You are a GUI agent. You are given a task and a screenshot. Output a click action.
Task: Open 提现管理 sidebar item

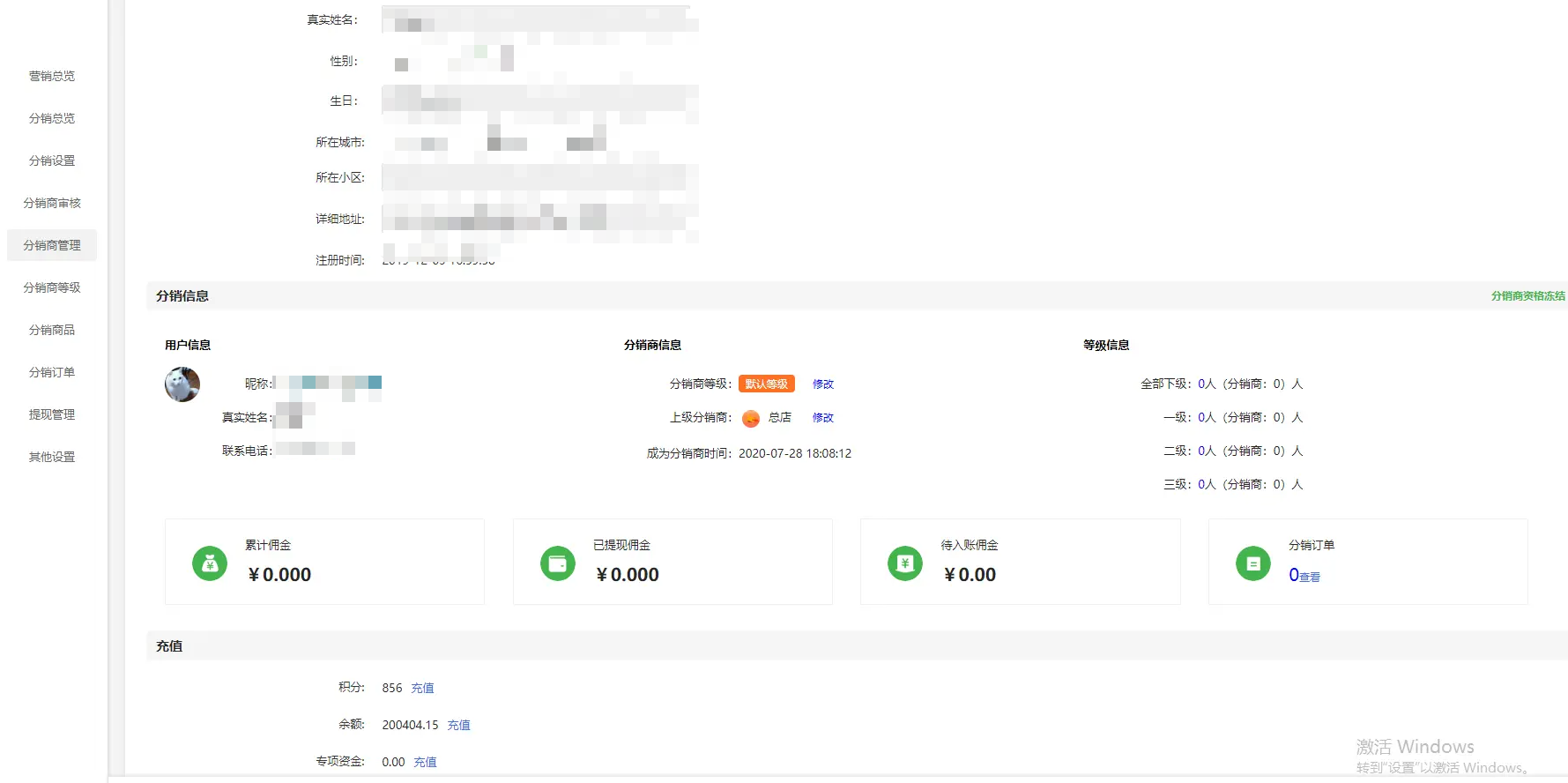coord(52,414)
